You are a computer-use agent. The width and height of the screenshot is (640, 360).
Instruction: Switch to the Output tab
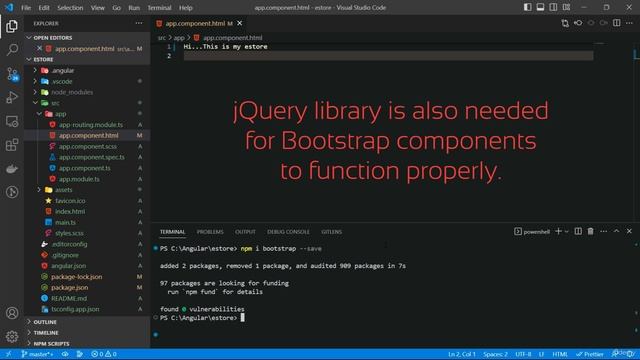pos(245,232)
